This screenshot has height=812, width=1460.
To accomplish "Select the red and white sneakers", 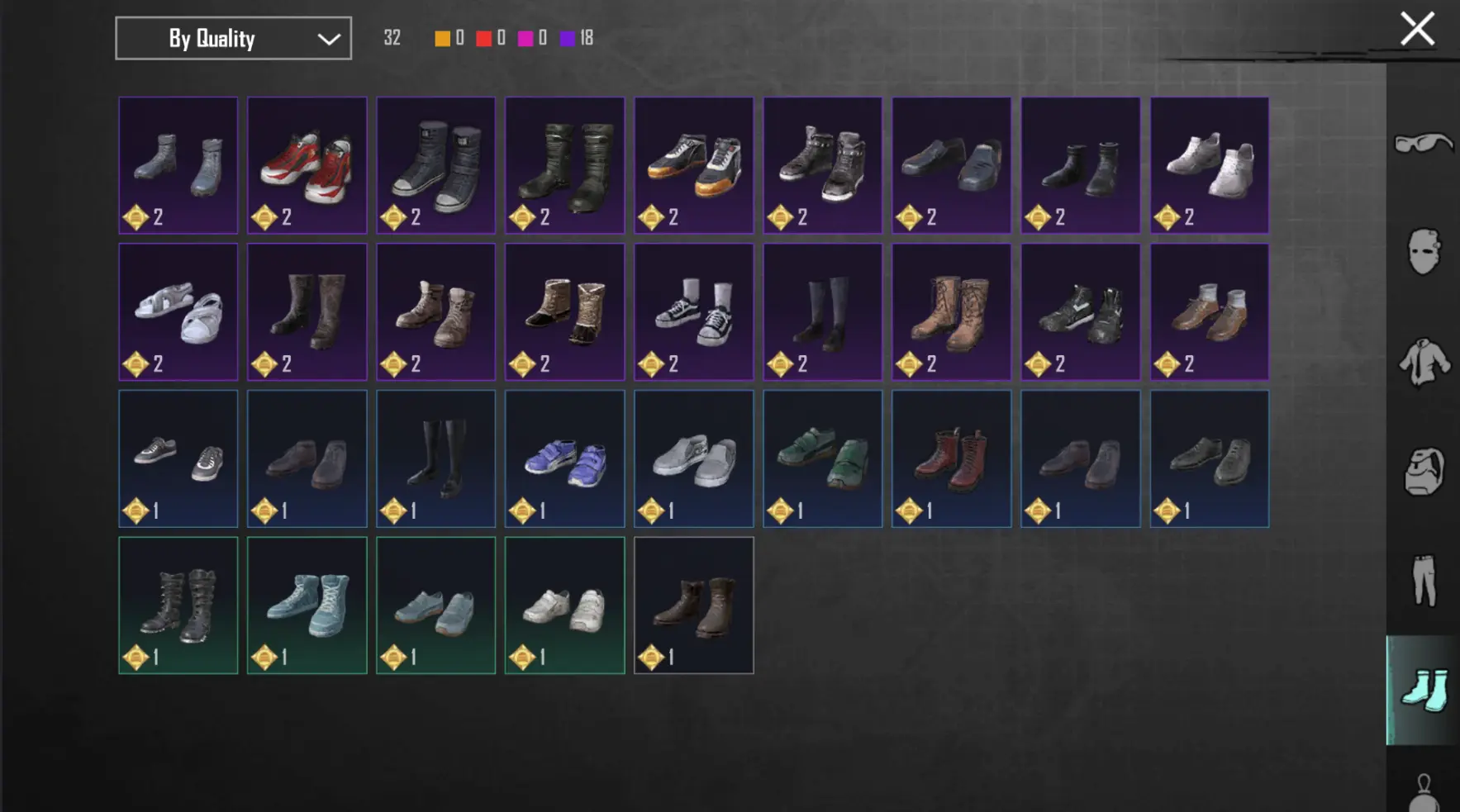I will pyautogui.click(x=307, y=165).
